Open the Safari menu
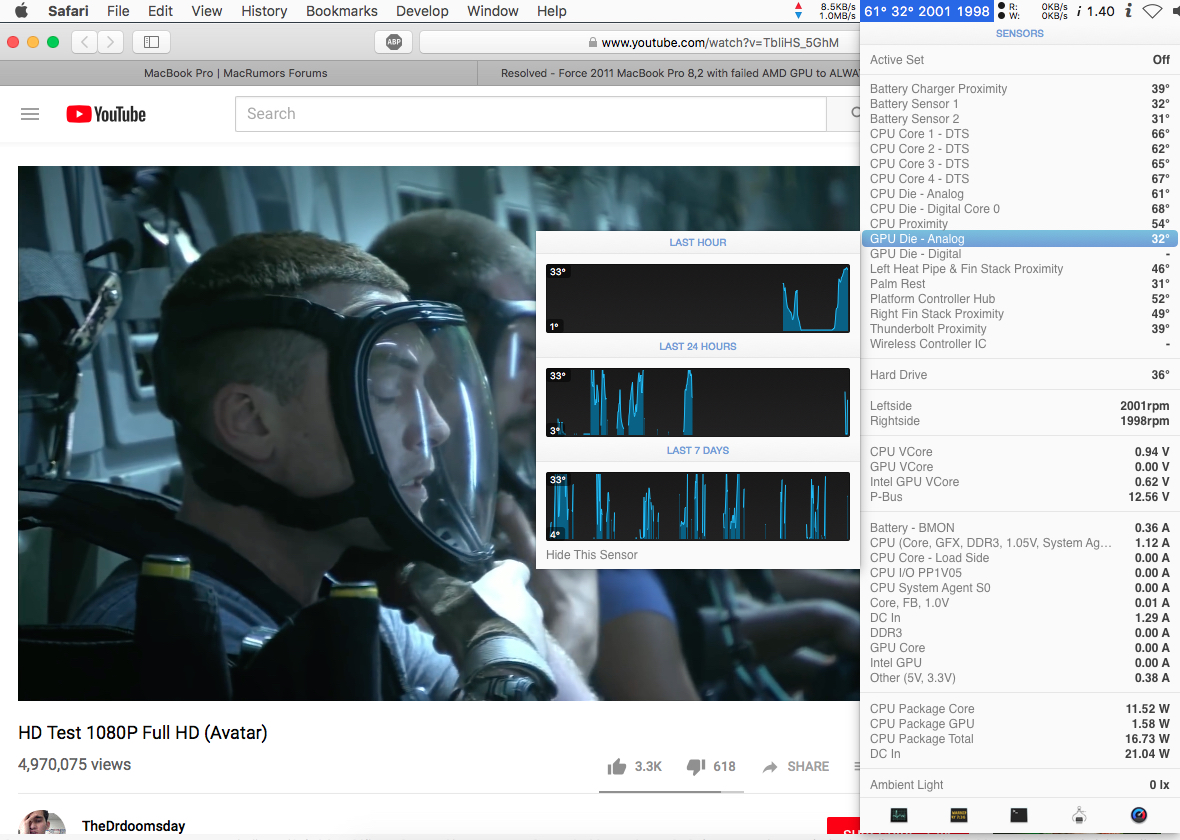1180x840 pixels. (x=68, y=11)
